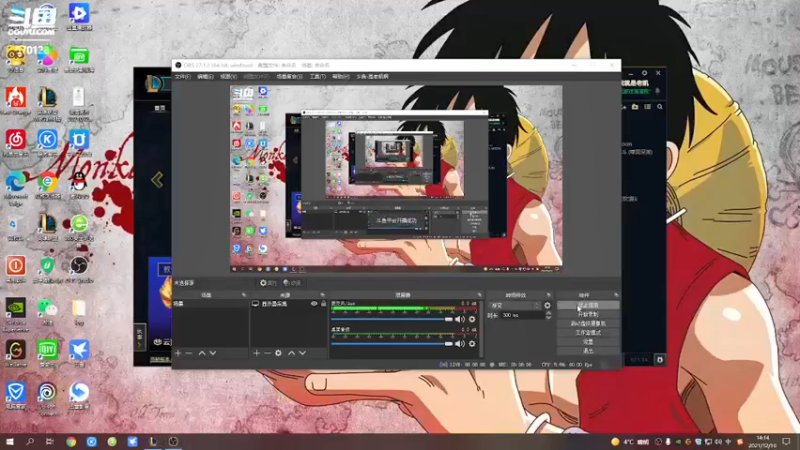Open the notification center in the taskbar
This screenshot has height=450, width=800.
[x=786, y=441]
